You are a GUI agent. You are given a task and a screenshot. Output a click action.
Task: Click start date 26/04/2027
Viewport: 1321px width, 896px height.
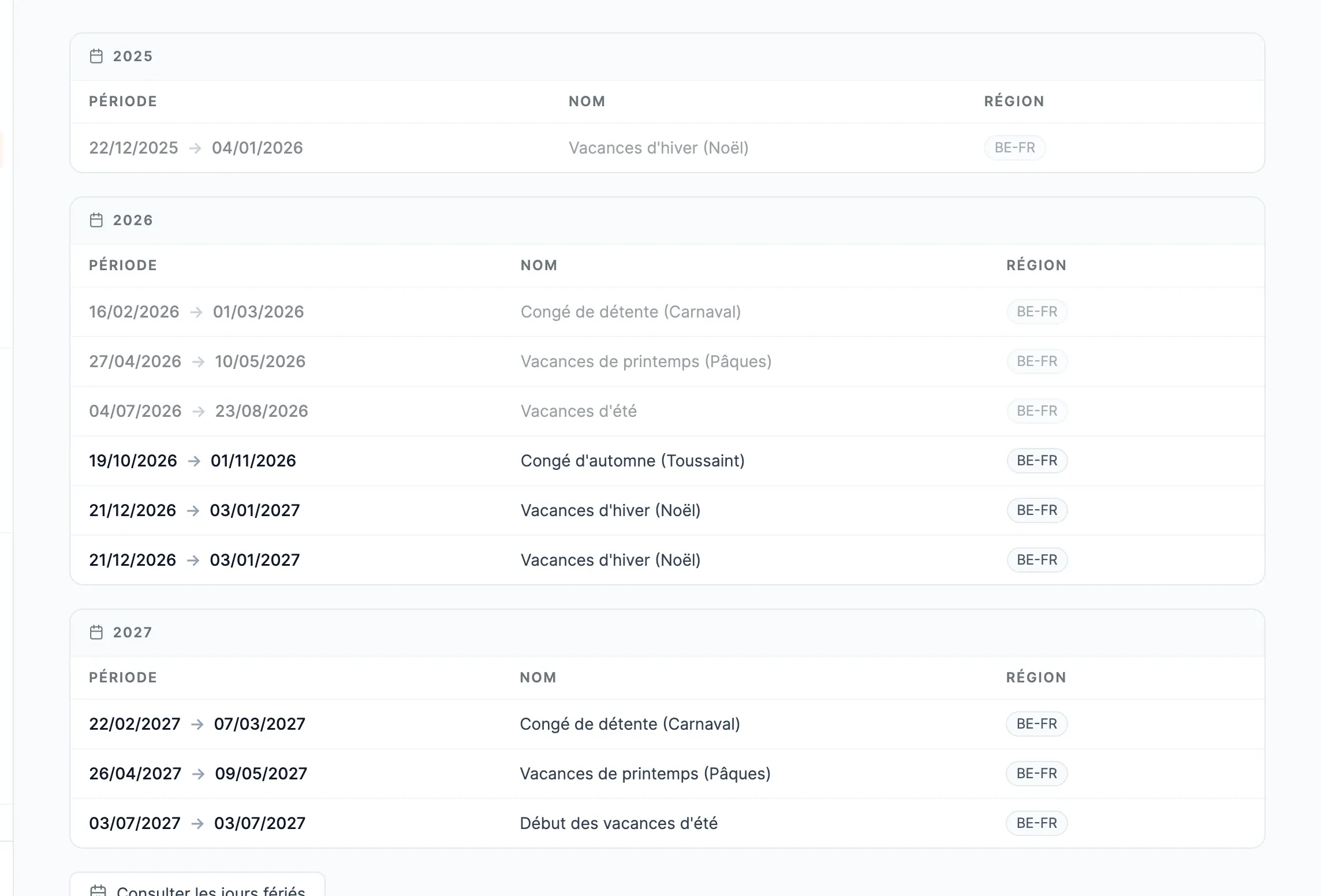click(x=135, y=774)
